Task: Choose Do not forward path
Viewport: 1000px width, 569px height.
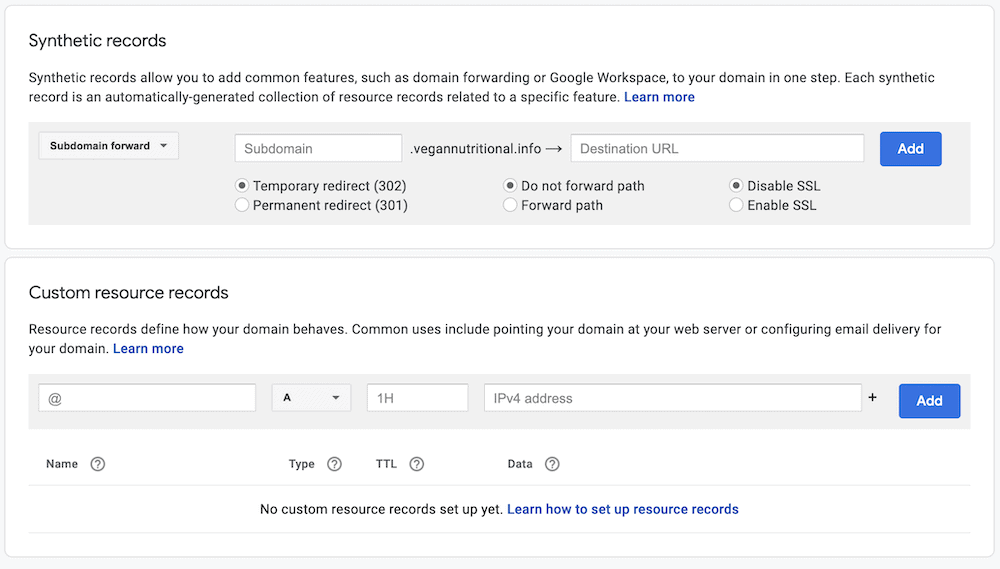Action: (510, 186)
